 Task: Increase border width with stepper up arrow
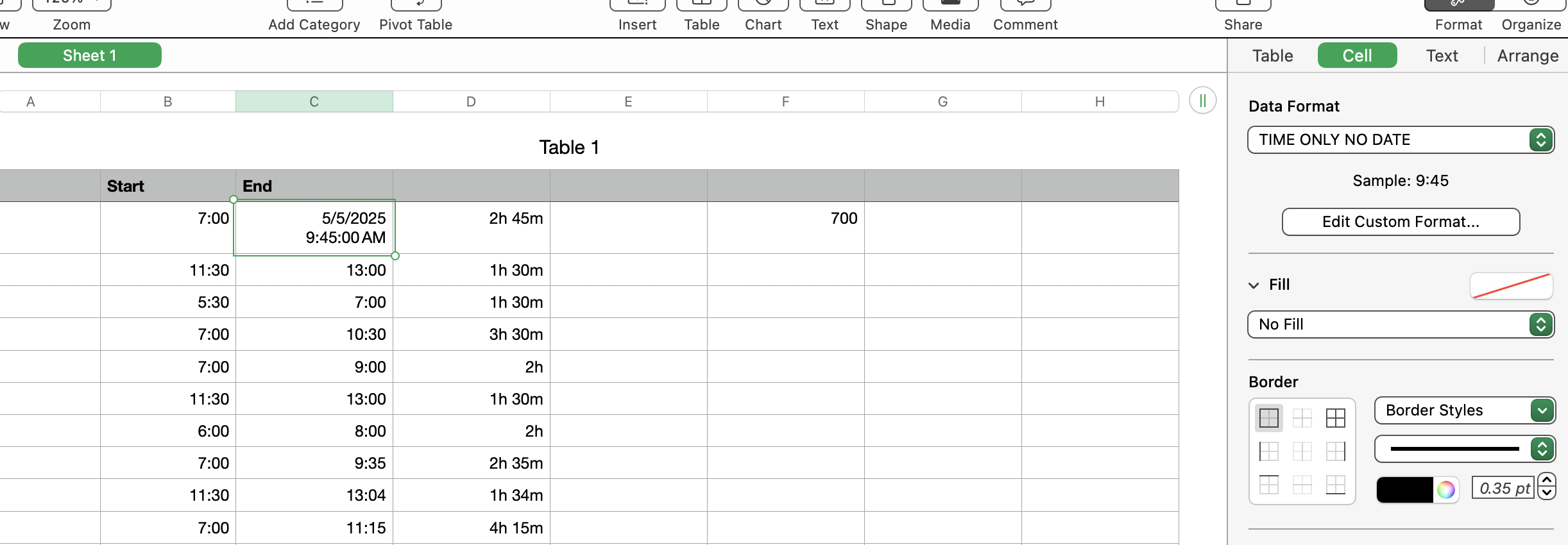pyautogui.click(x=1547, y=480)
